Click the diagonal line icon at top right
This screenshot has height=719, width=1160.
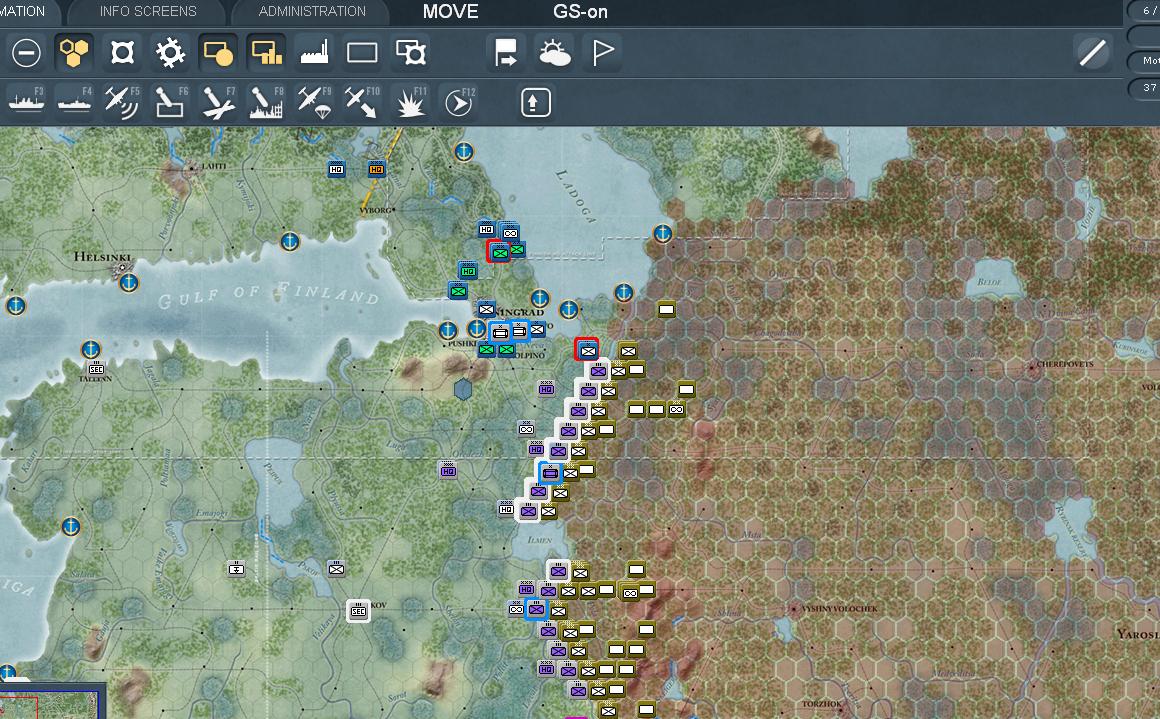coord(1092,53)
